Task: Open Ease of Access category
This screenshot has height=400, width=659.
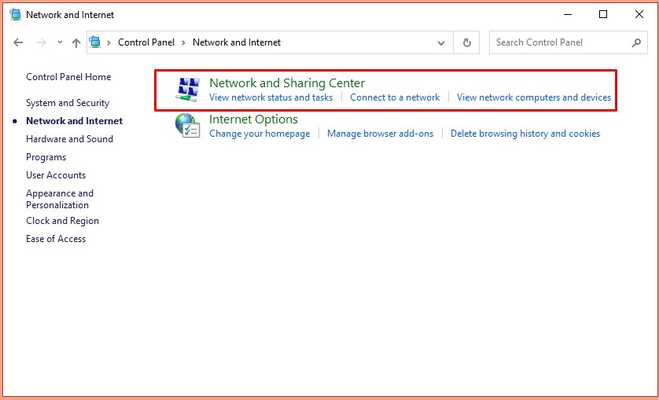Action: 56,239
